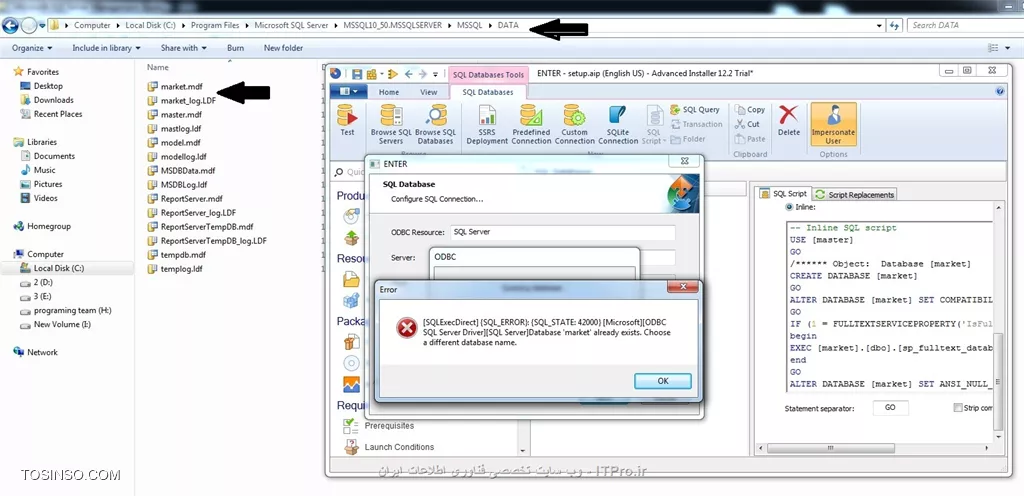Viewport: 1024px width, 496px height.
Task: Click Burn in Explorer toolbar
Action: (236, 48)
